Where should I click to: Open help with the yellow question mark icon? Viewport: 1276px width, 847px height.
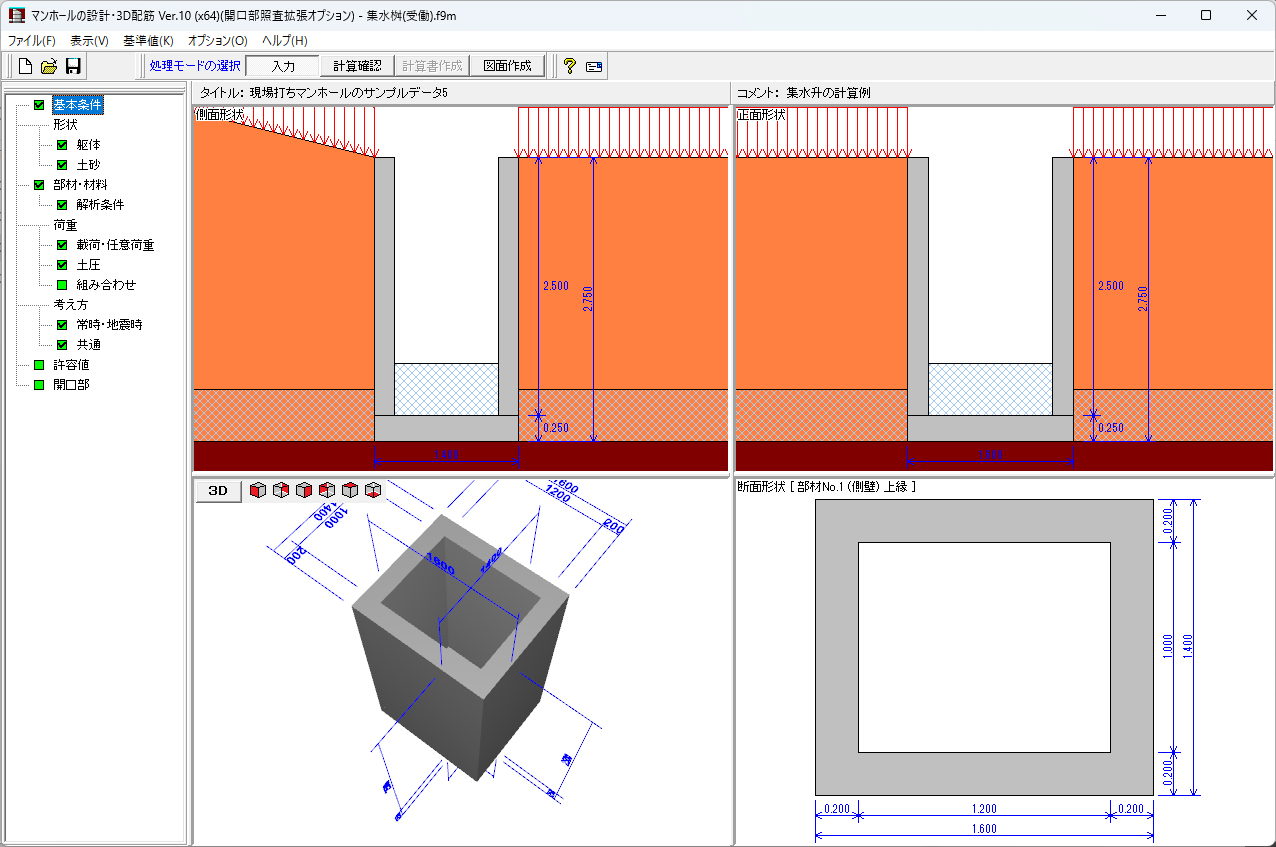point(570,67)
